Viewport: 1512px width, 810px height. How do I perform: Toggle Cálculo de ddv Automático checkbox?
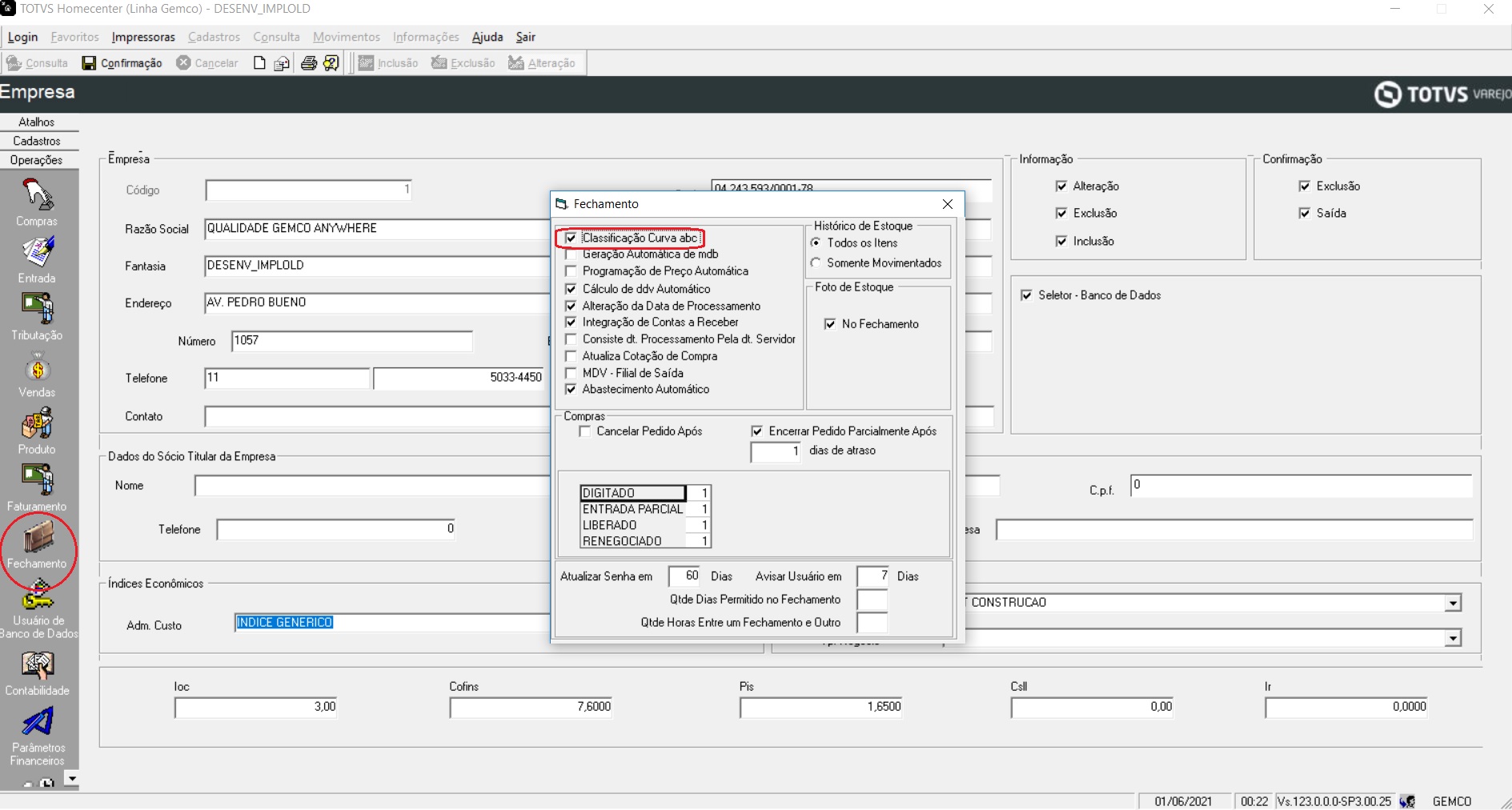(571, 289)
